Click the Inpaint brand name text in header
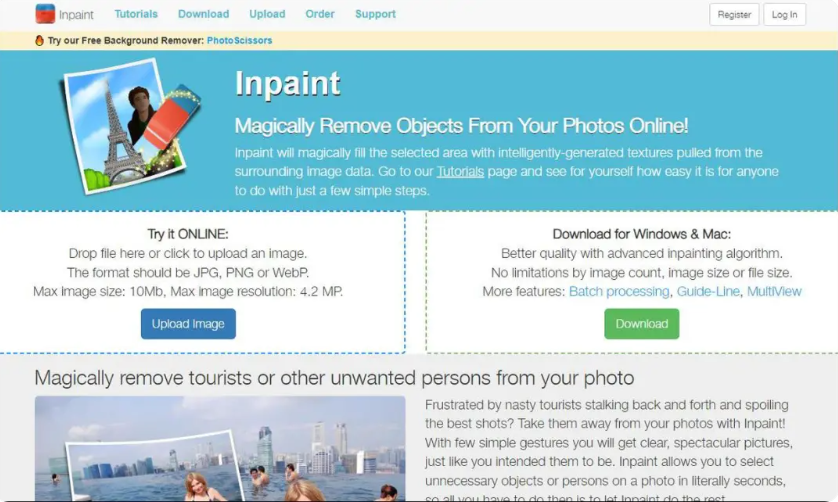This screenshot has height=502, width=838. [76, 15]
